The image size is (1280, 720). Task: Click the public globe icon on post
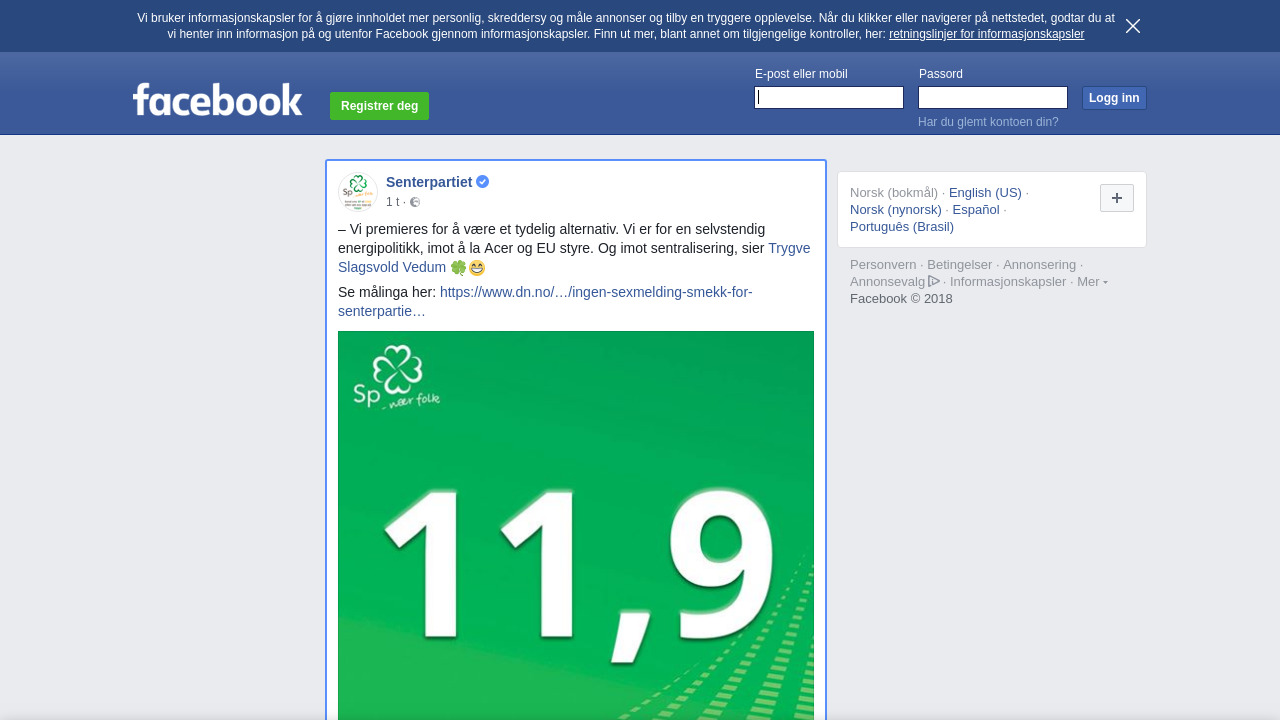[x=415, y=202]
